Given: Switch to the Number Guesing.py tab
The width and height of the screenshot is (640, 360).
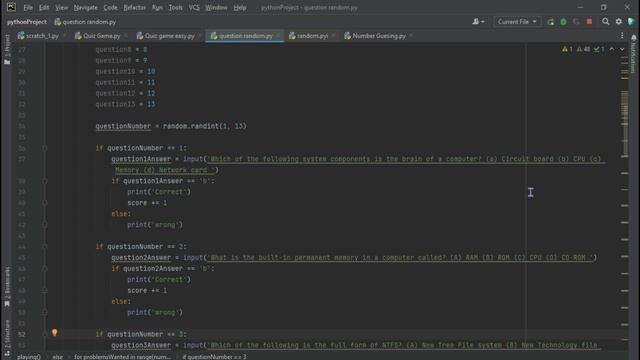Looking at the screenshot, I should coord(375,36).
